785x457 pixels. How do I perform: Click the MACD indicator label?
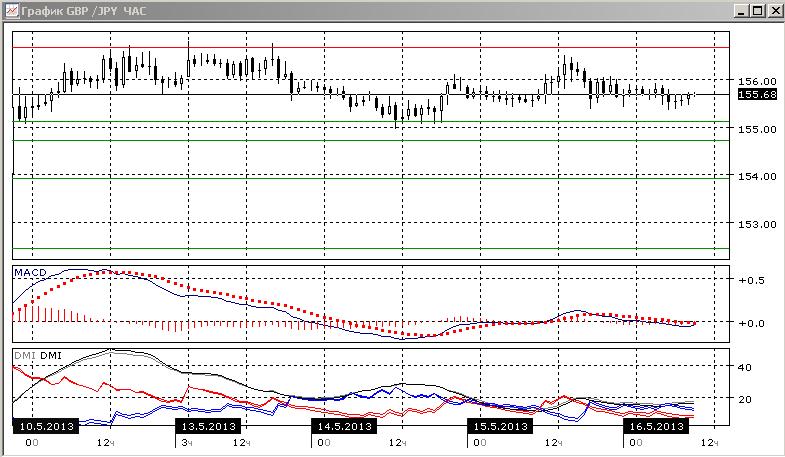point(30,272)
